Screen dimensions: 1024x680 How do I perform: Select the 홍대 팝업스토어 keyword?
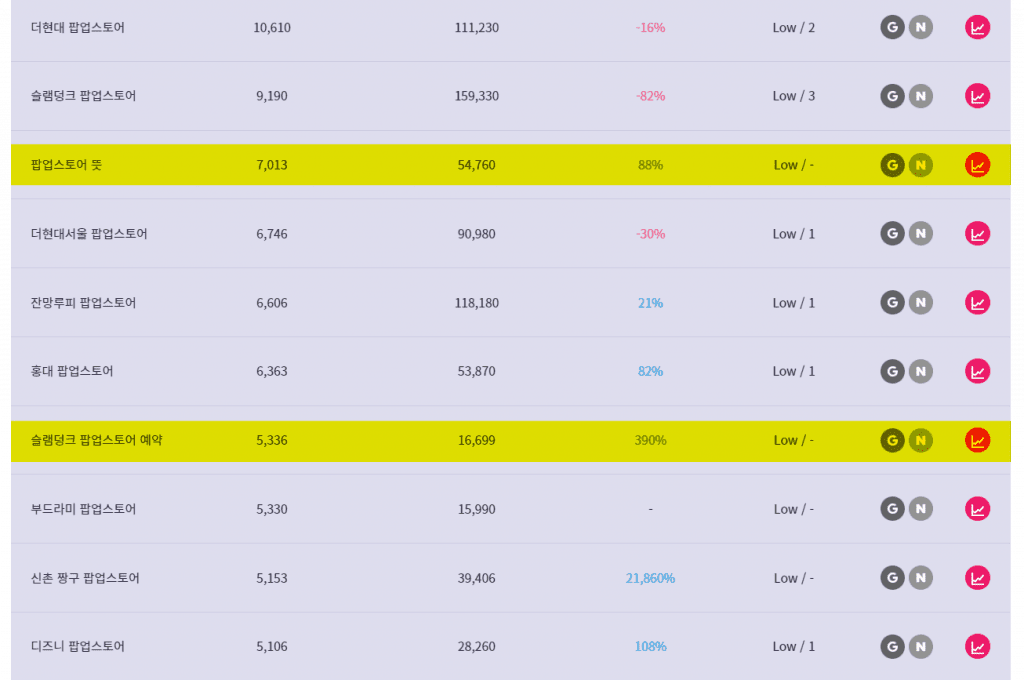(72, 371)
